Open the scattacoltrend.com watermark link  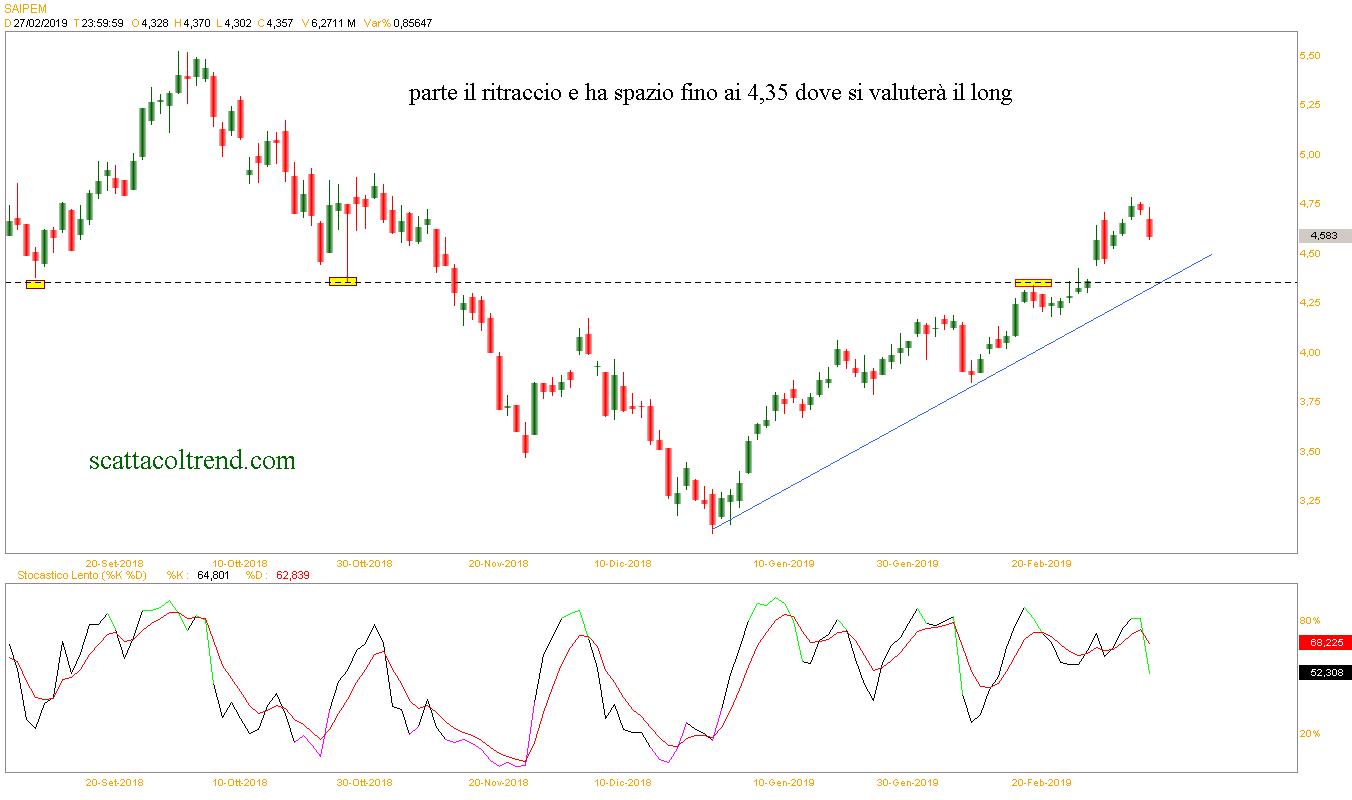[x=192, y=461]
